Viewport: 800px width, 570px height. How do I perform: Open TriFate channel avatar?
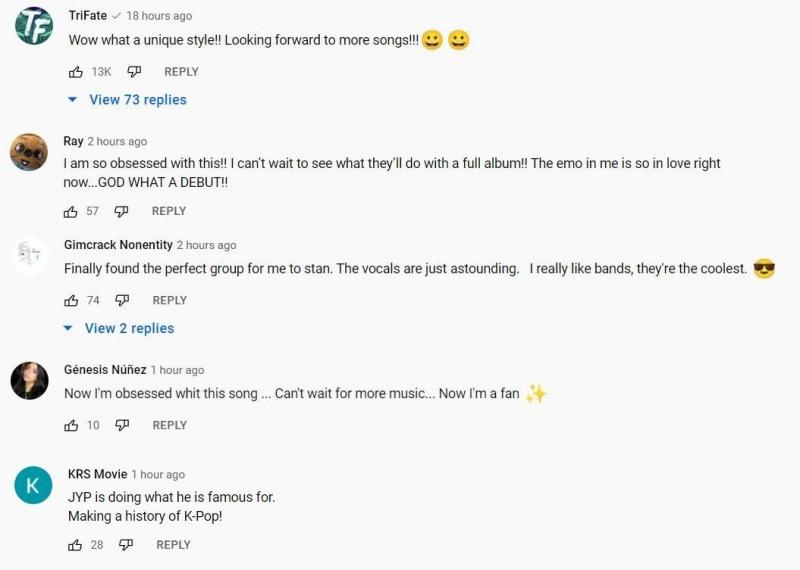35,26
